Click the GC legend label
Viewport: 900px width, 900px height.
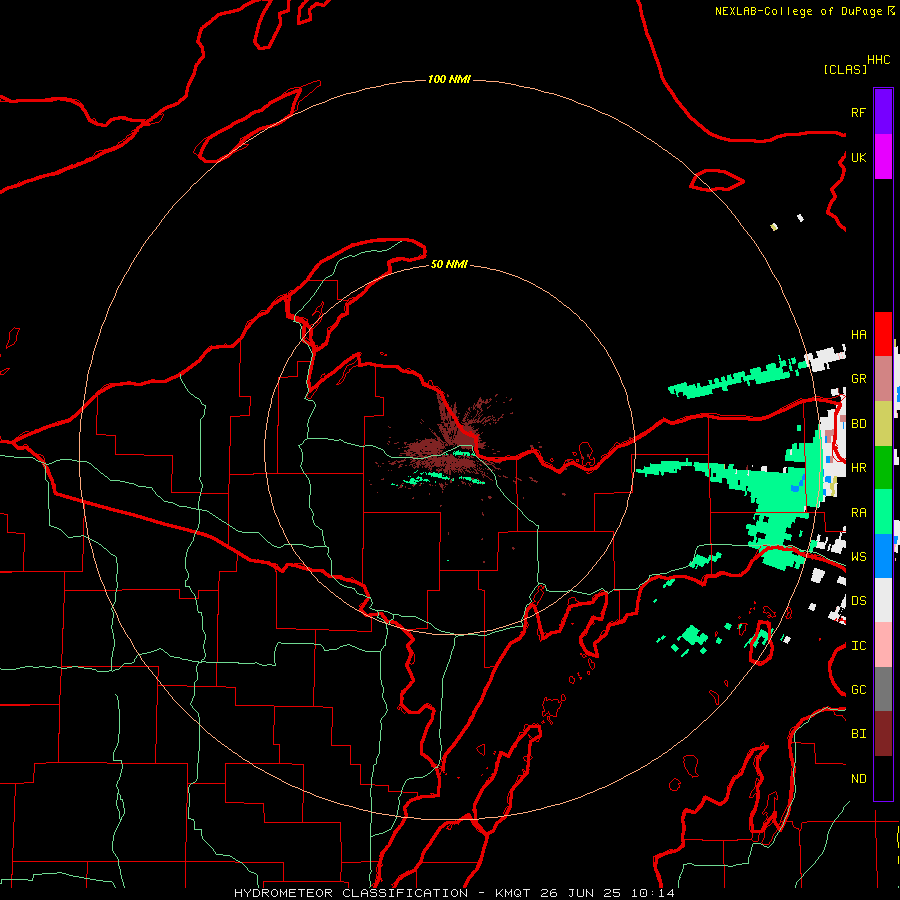pyautogui.click(x=858, y=689)
